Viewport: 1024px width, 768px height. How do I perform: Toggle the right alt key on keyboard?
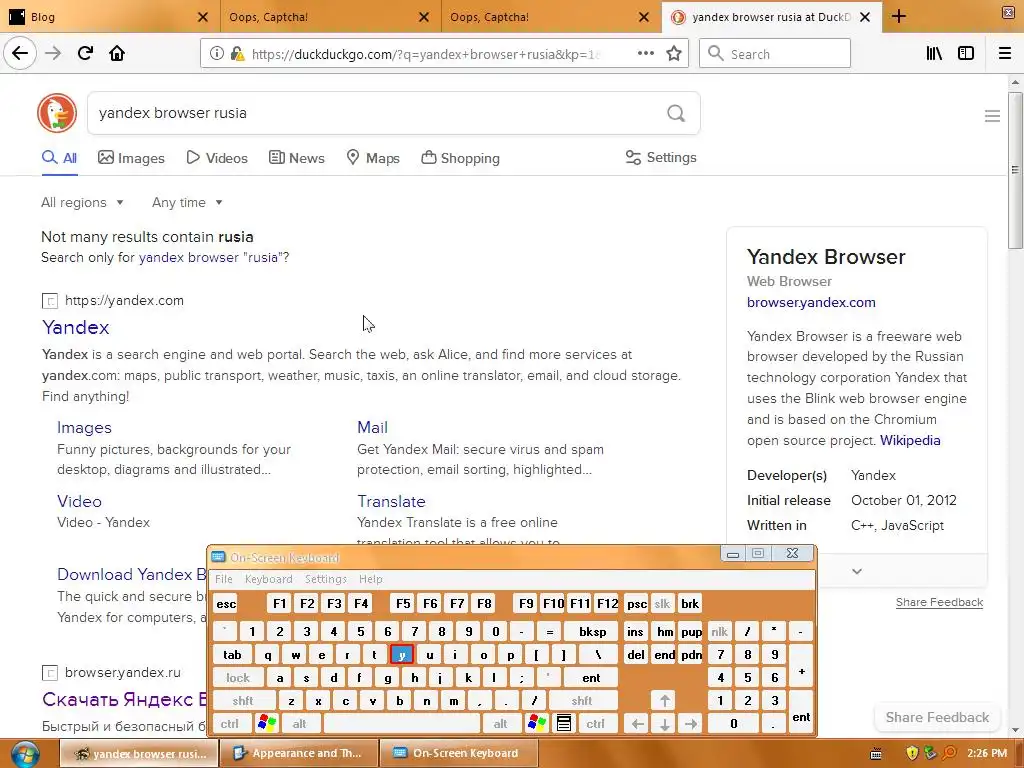click(x=501, y=724)
